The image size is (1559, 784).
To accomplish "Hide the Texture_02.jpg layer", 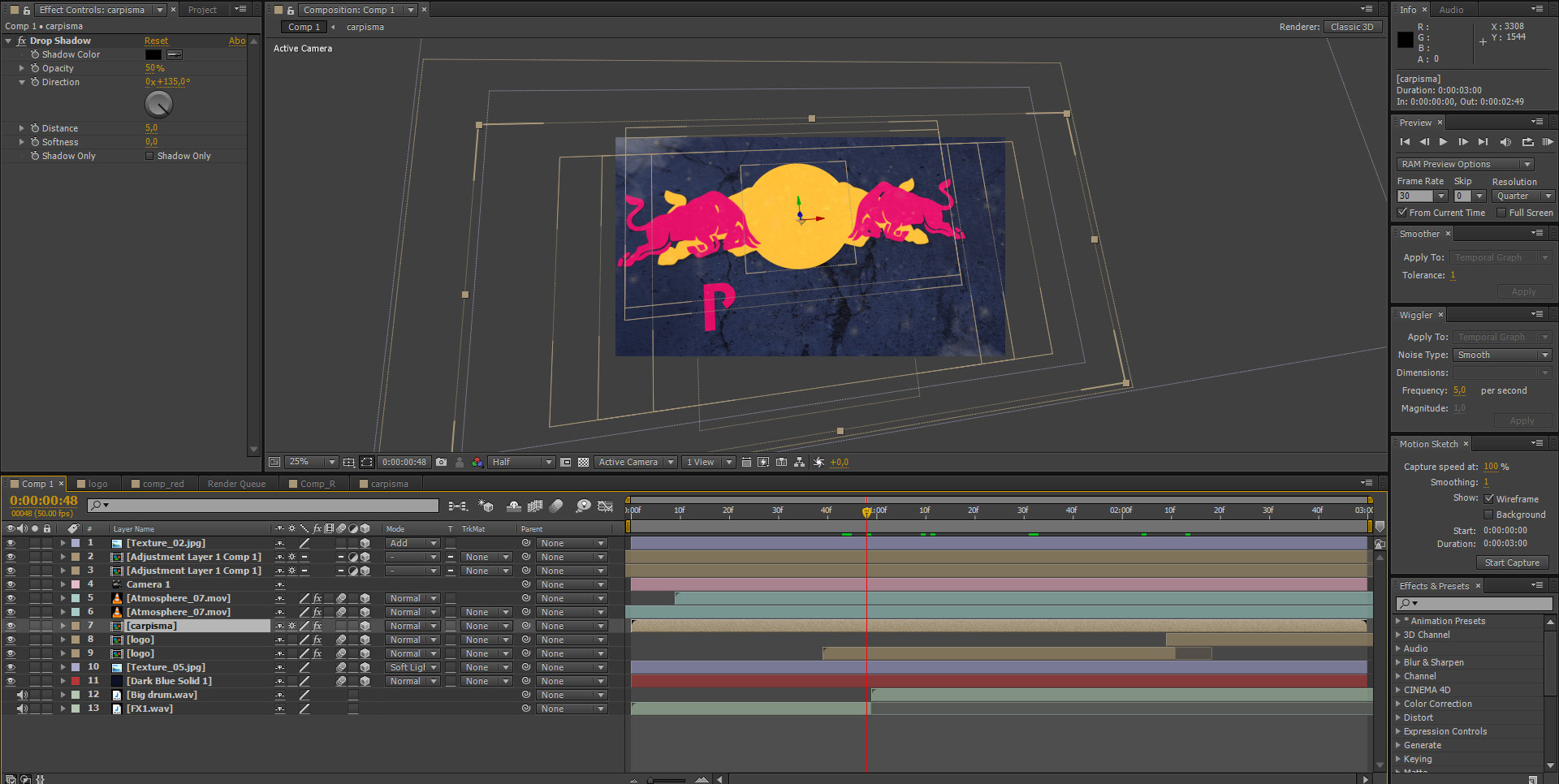I will pyautogui.click(x=11, y=544).
